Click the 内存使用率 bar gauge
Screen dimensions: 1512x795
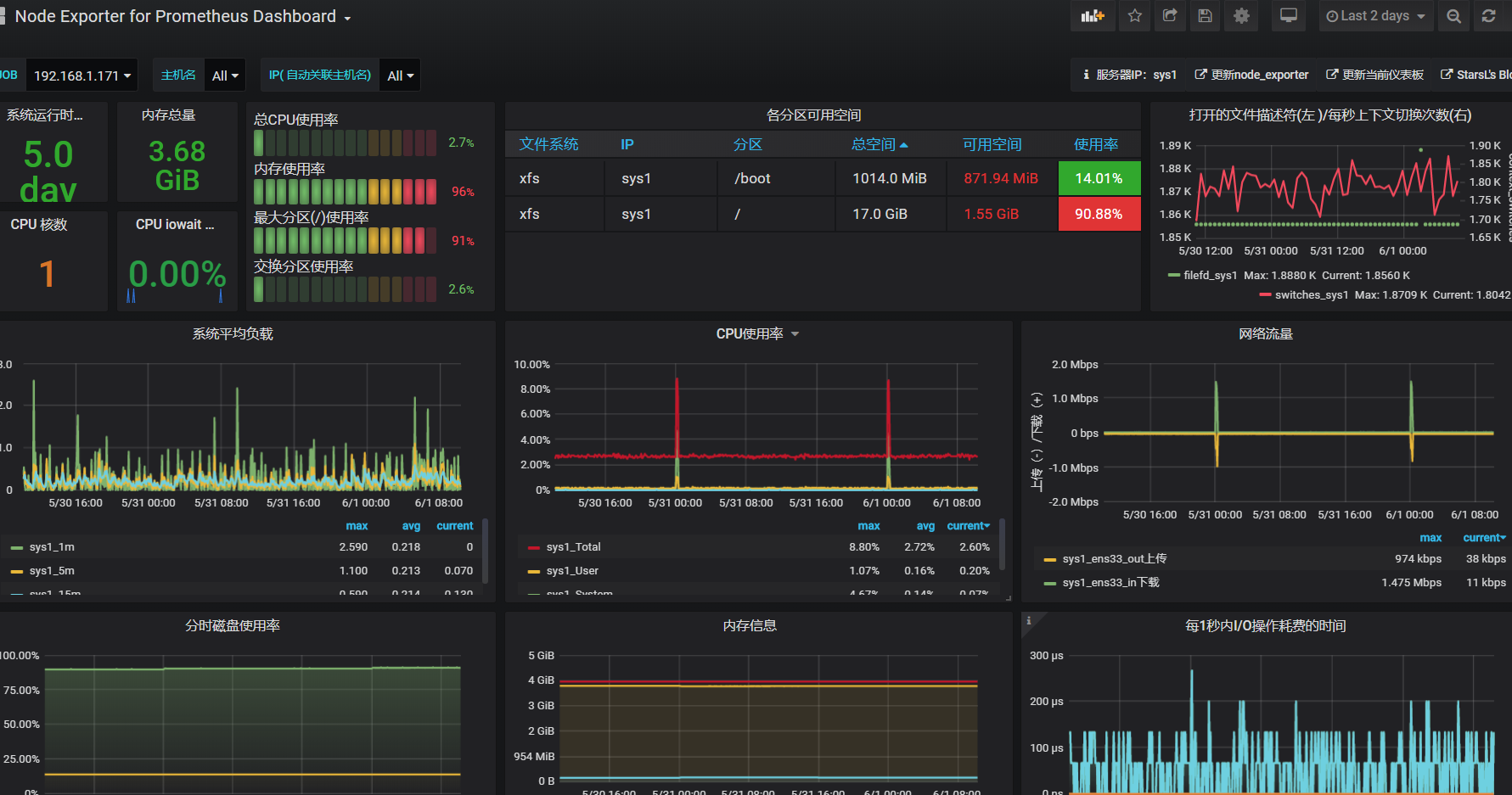pos(346,192)
